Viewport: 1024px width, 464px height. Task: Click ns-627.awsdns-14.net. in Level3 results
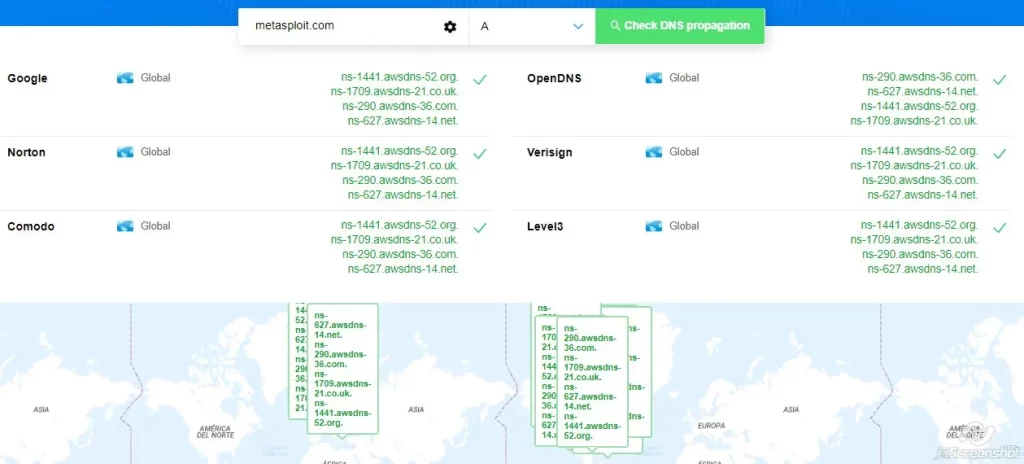923,269
